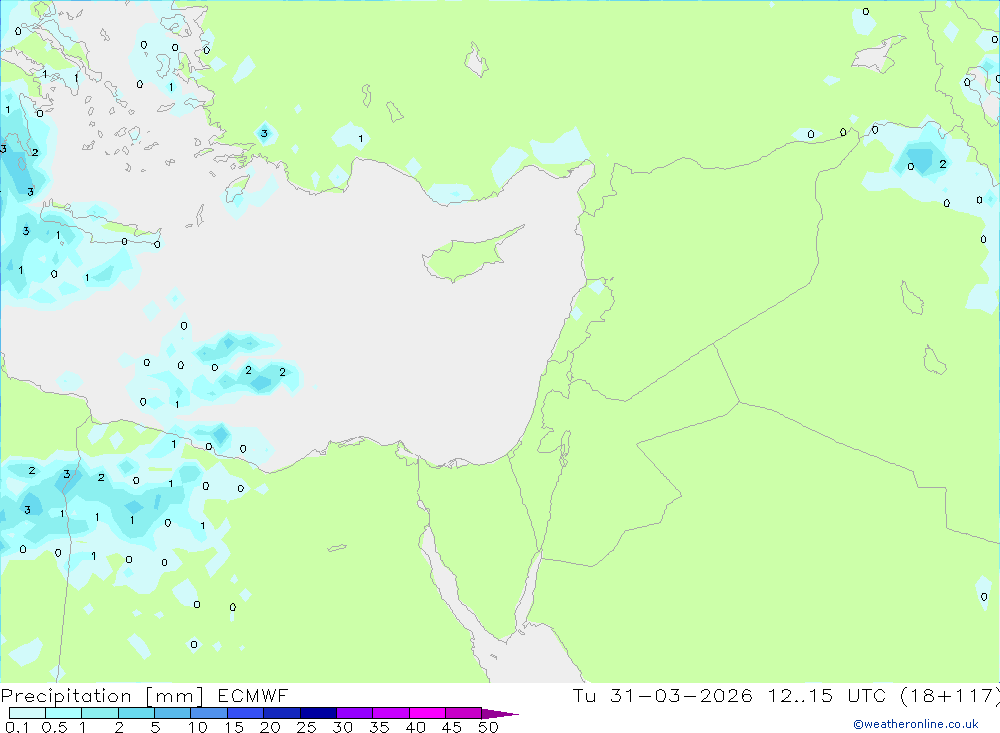Click the "35" legend scale label
Screen dimensions: 1000x733
click(379, 727)
